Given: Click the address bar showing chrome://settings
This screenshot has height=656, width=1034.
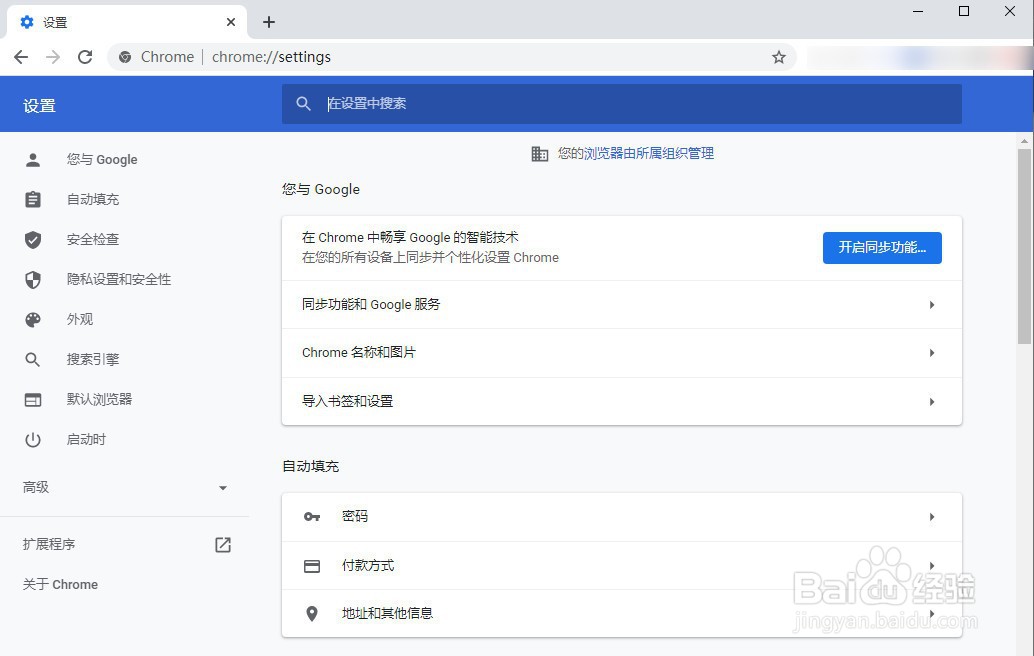Looking at the screenshot, I should pos(452,57).
